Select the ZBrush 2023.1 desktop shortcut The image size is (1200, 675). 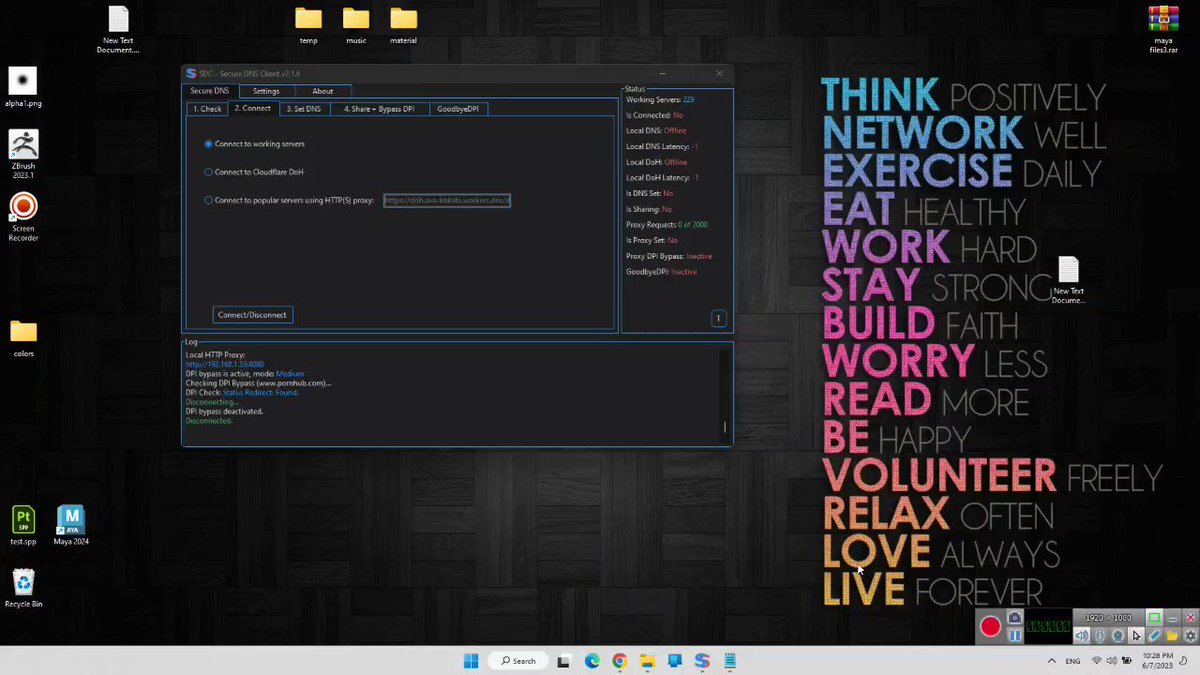click(23, 154)
